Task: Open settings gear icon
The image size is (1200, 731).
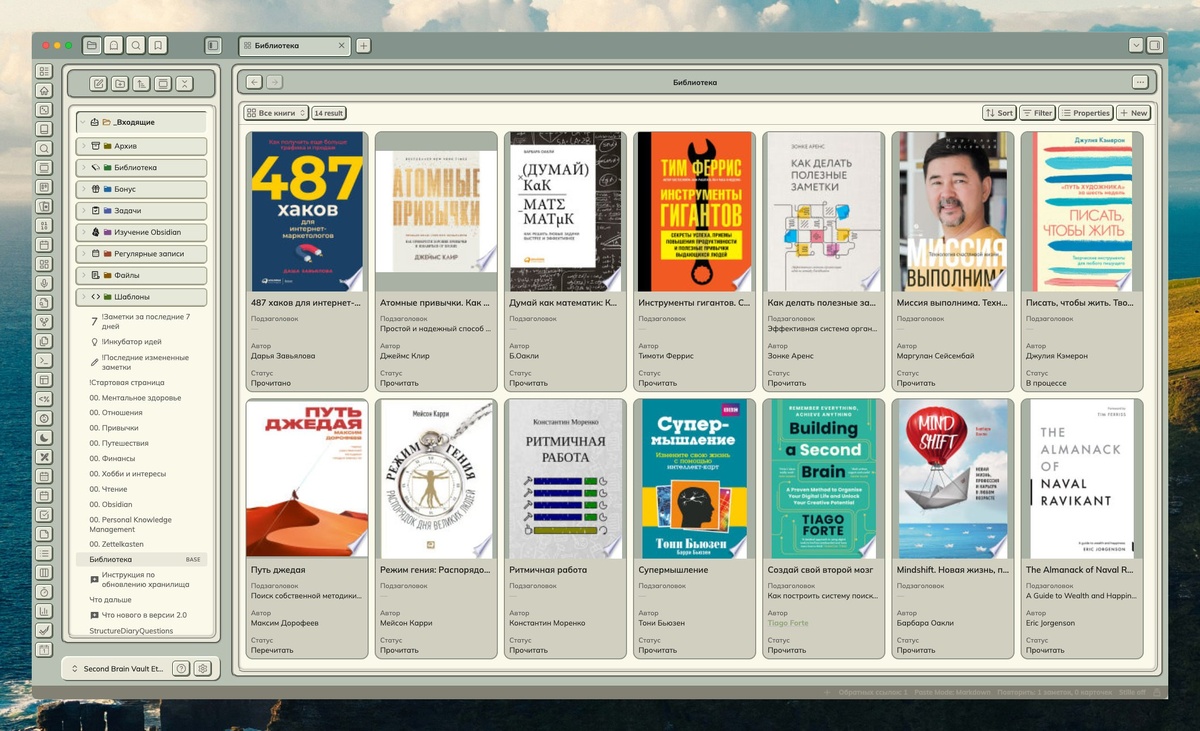Action: tap(203, 668)
